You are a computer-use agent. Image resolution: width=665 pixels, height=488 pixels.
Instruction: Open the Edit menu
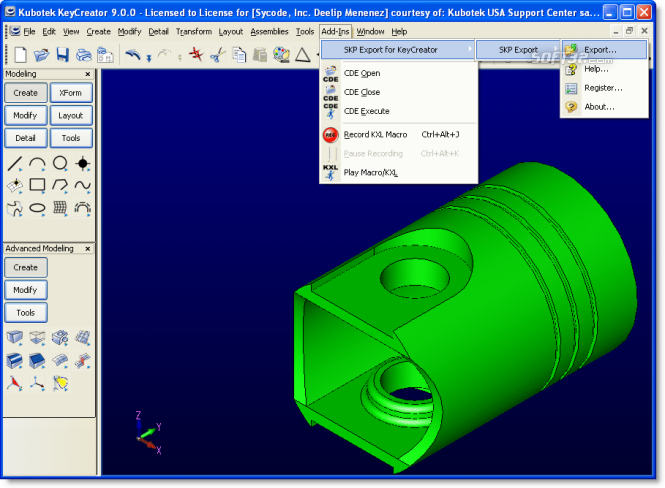click(x=49, y=31)
